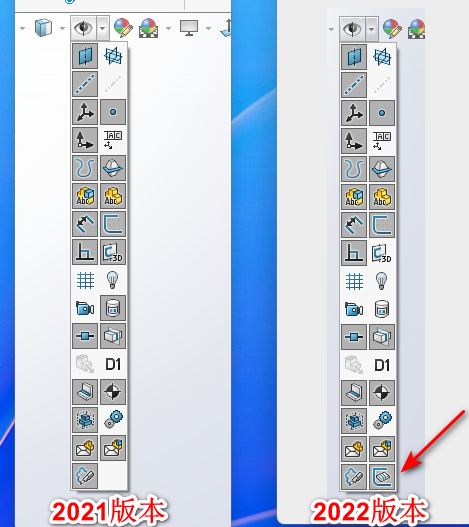Image resolution: width=469 pixels, height=527 pixels.
Task: Toggle View Routing Points in left 2021 flyout
Action: click(85, 336)
